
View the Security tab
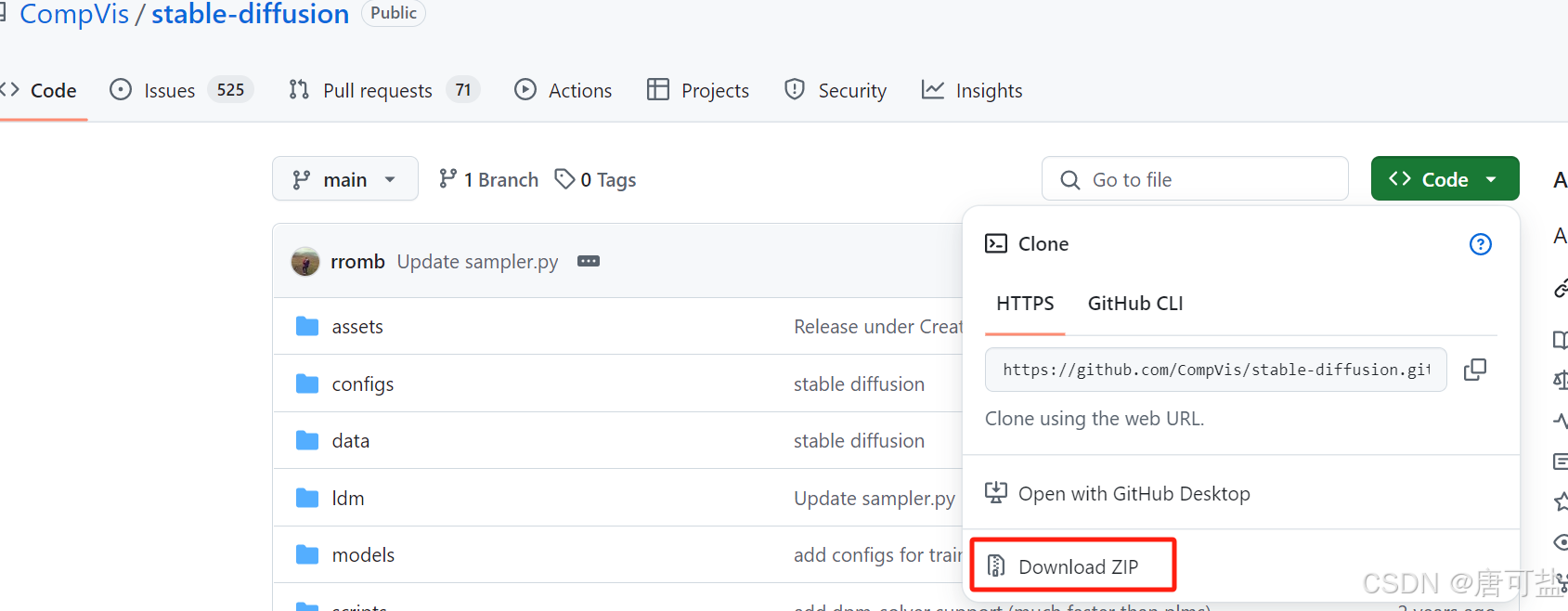[x=836, y=90]
